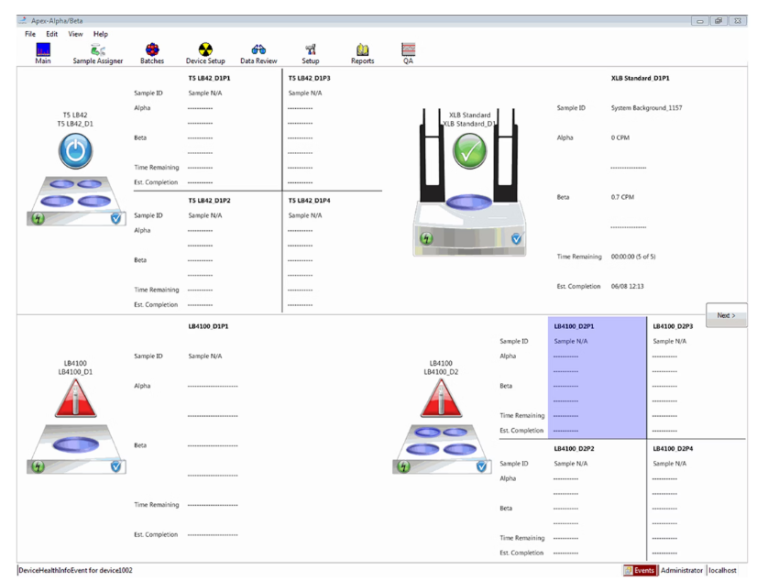Click blue shield checkmark on XLB device
The width and height of the screenshot is (768, 581).
(516, 239)
